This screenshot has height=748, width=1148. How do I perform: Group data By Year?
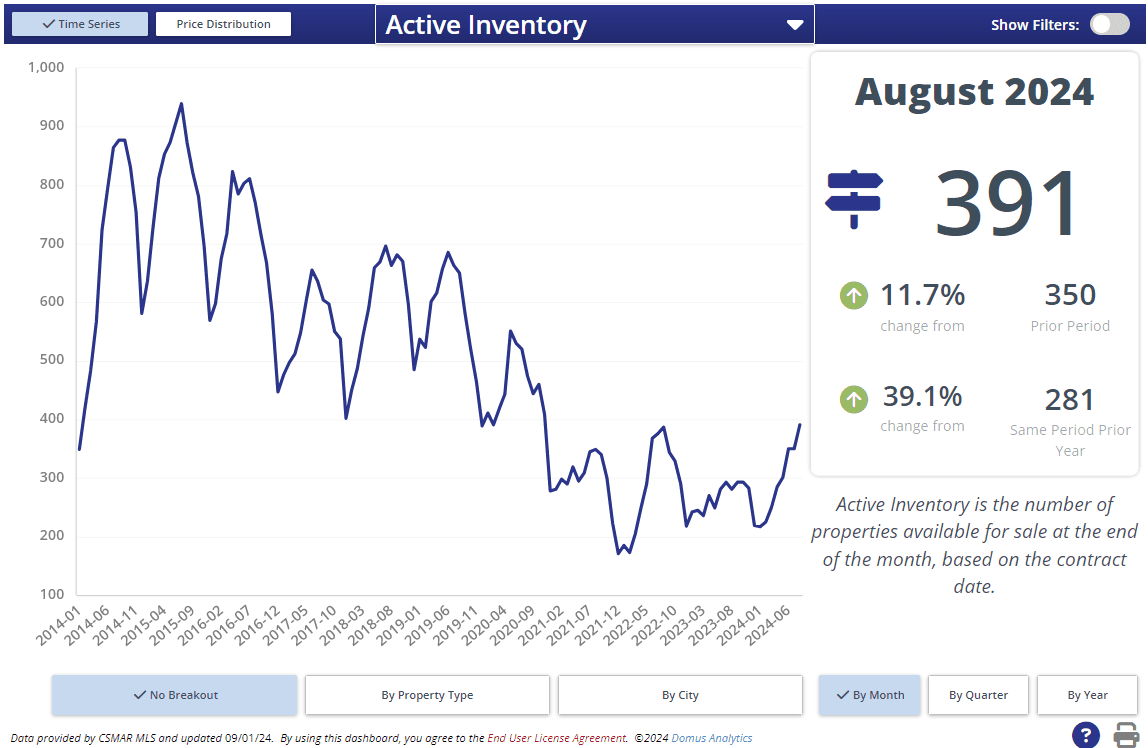[1087, 695]
